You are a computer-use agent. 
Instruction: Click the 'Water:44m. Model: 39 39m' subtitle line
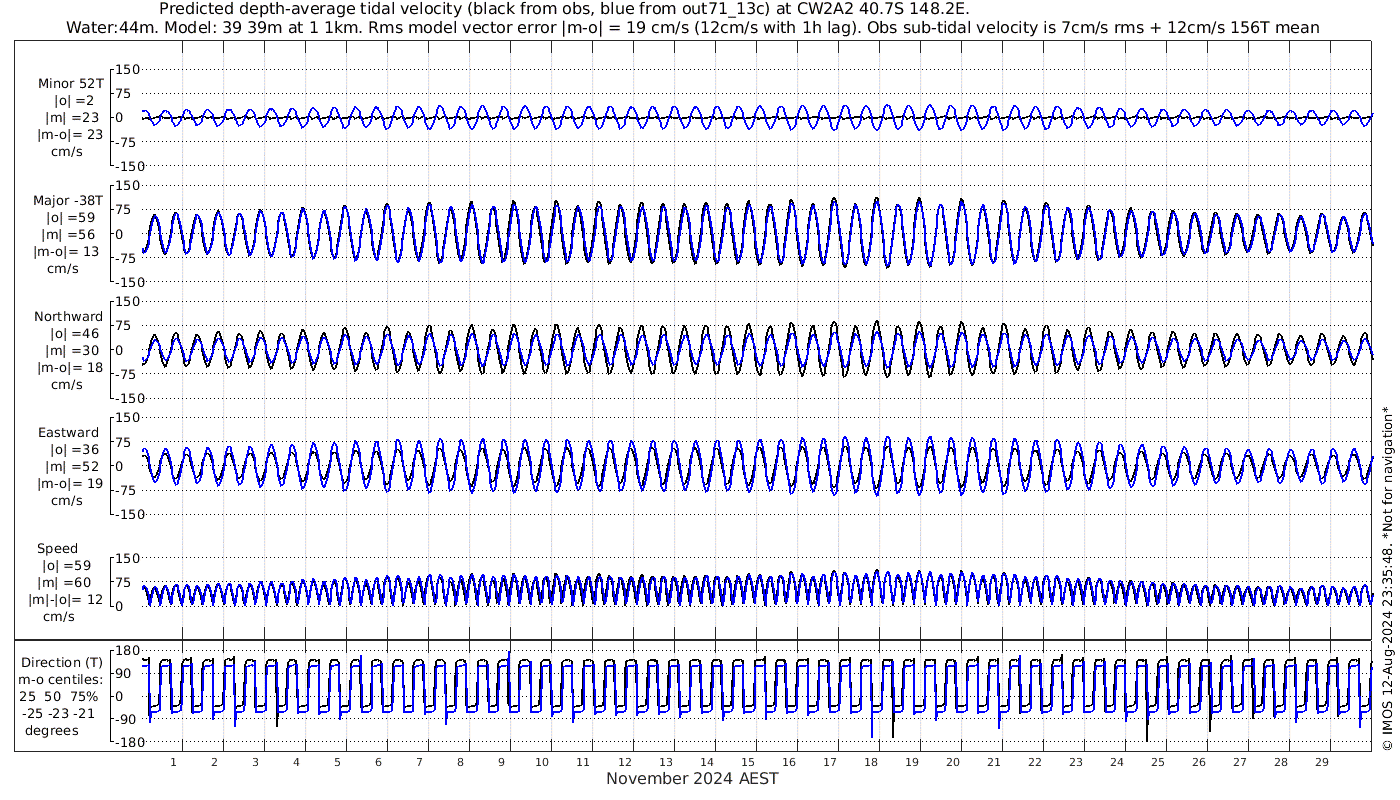(x=692, y=28)
